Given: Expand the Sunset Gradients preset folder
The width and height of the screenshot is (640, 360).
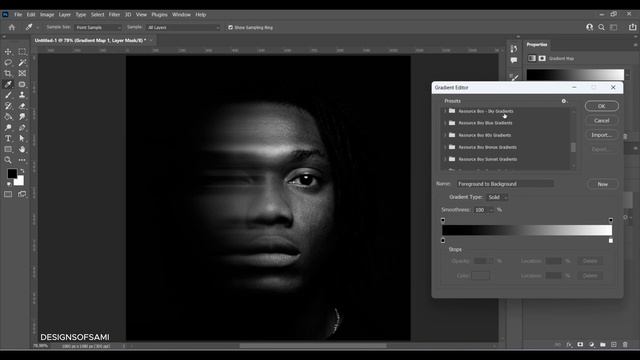Looking at the screenshot, I should pyautogui.click(x=445, y=159).
